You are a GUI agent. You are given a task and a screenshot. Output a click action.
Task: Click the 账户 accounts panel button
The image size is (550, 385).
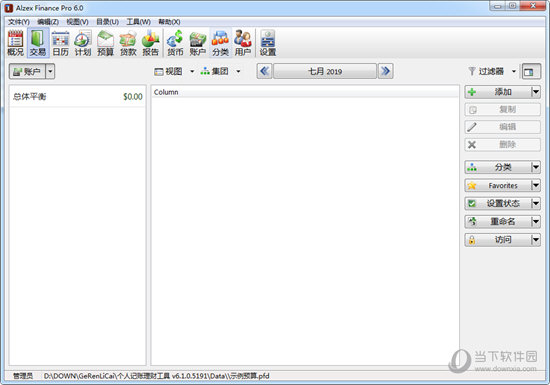[27, 72]
